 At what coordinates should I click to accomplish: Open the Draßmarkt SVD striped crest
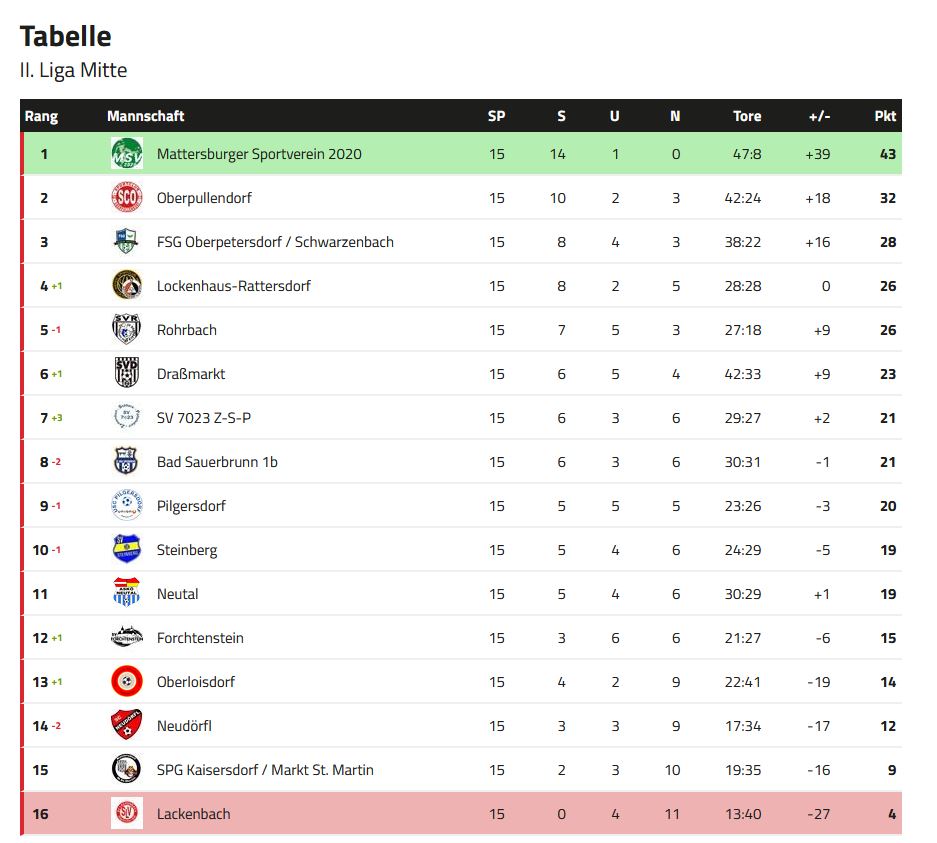pyautogui.click(x=127, y=373)
